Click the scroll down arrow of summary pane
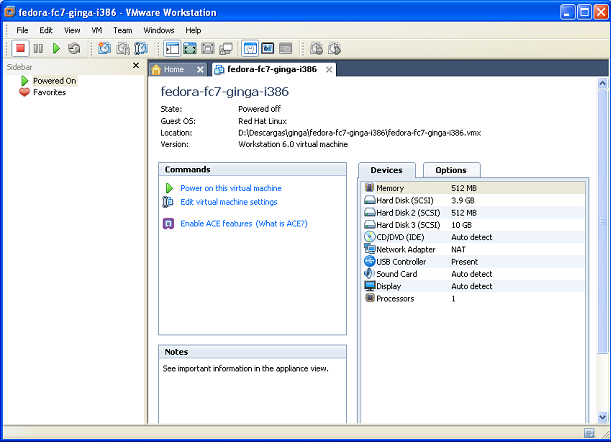This screenshot has width=611, height=443. coord(602,418)
